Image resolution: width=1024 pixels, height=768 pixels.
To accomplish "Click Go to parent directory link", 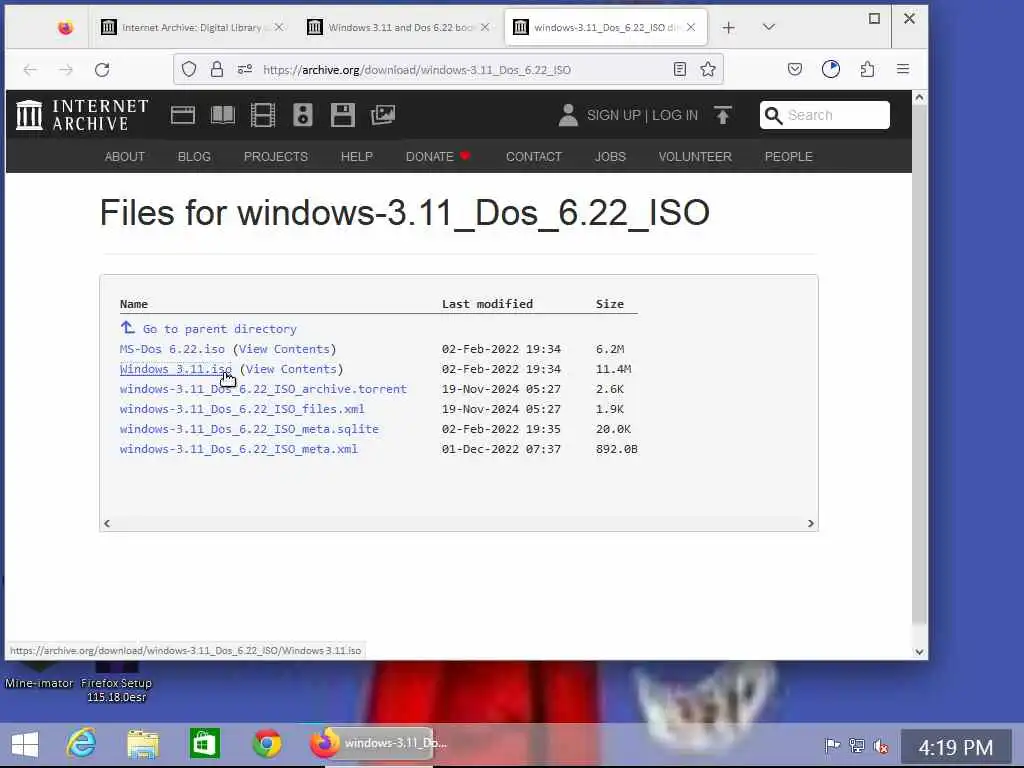I will coord(219,329).
